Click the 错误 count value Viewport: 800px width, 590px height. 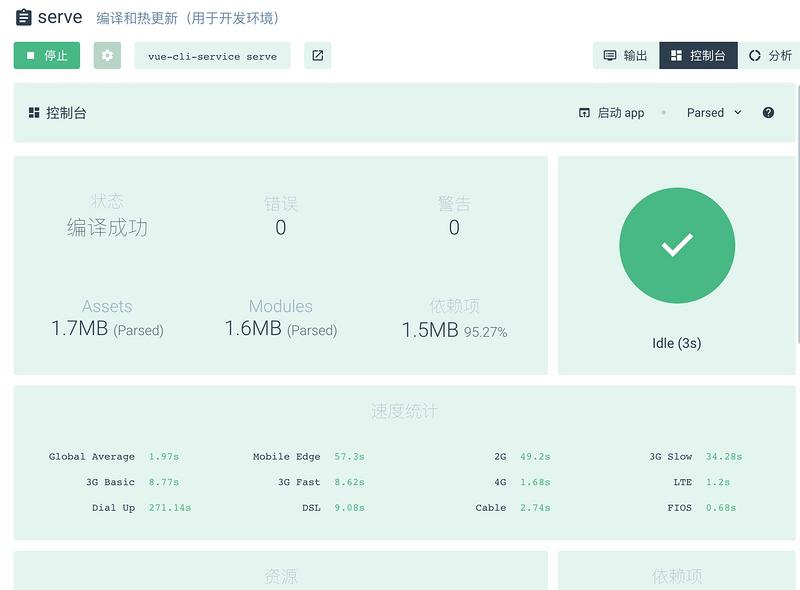281,227
